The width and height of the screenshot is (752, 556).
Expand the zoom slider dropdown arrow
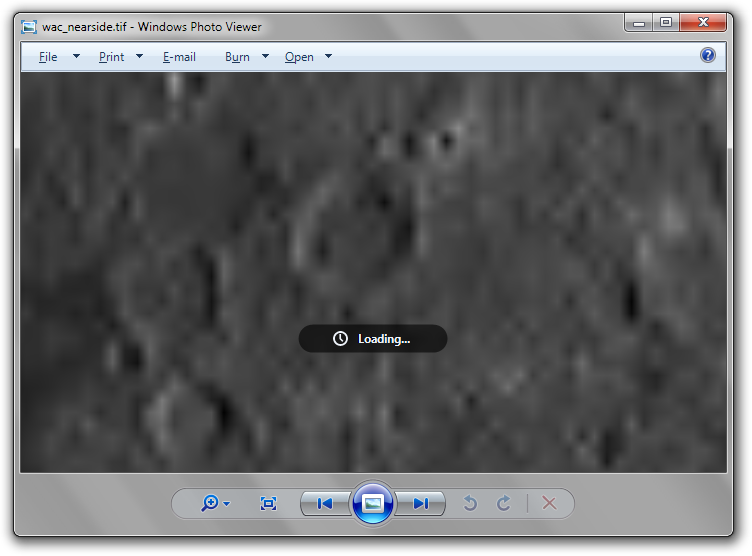click(227, 504)
